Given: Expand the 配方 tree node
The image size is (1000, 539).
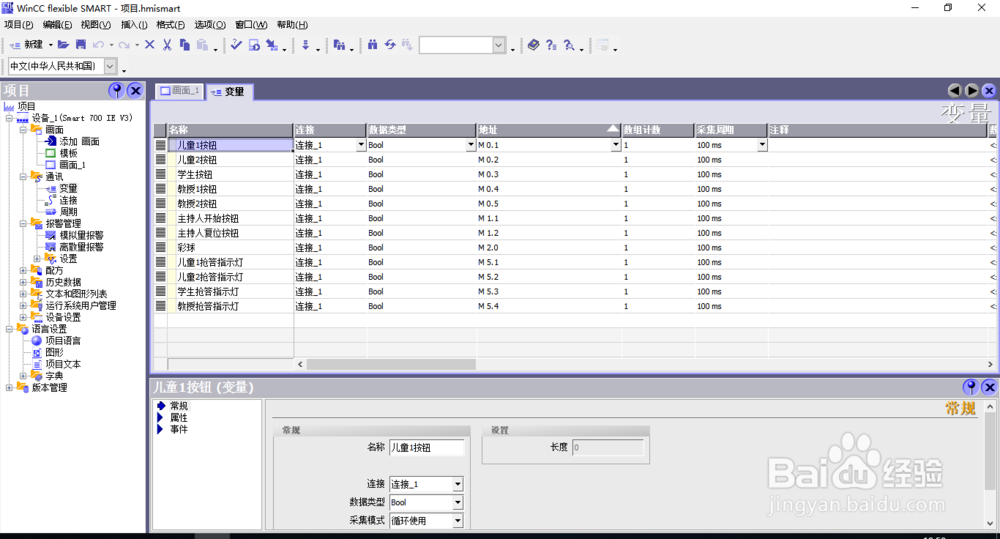Looking at the screenshot, I should (23, 270).
